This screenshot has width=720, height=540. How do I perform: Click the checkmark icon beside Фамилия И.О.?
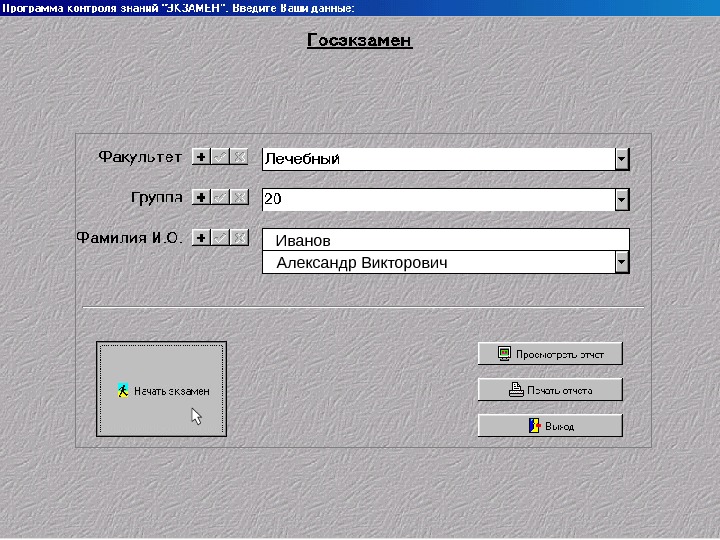(x=220, y=238)
